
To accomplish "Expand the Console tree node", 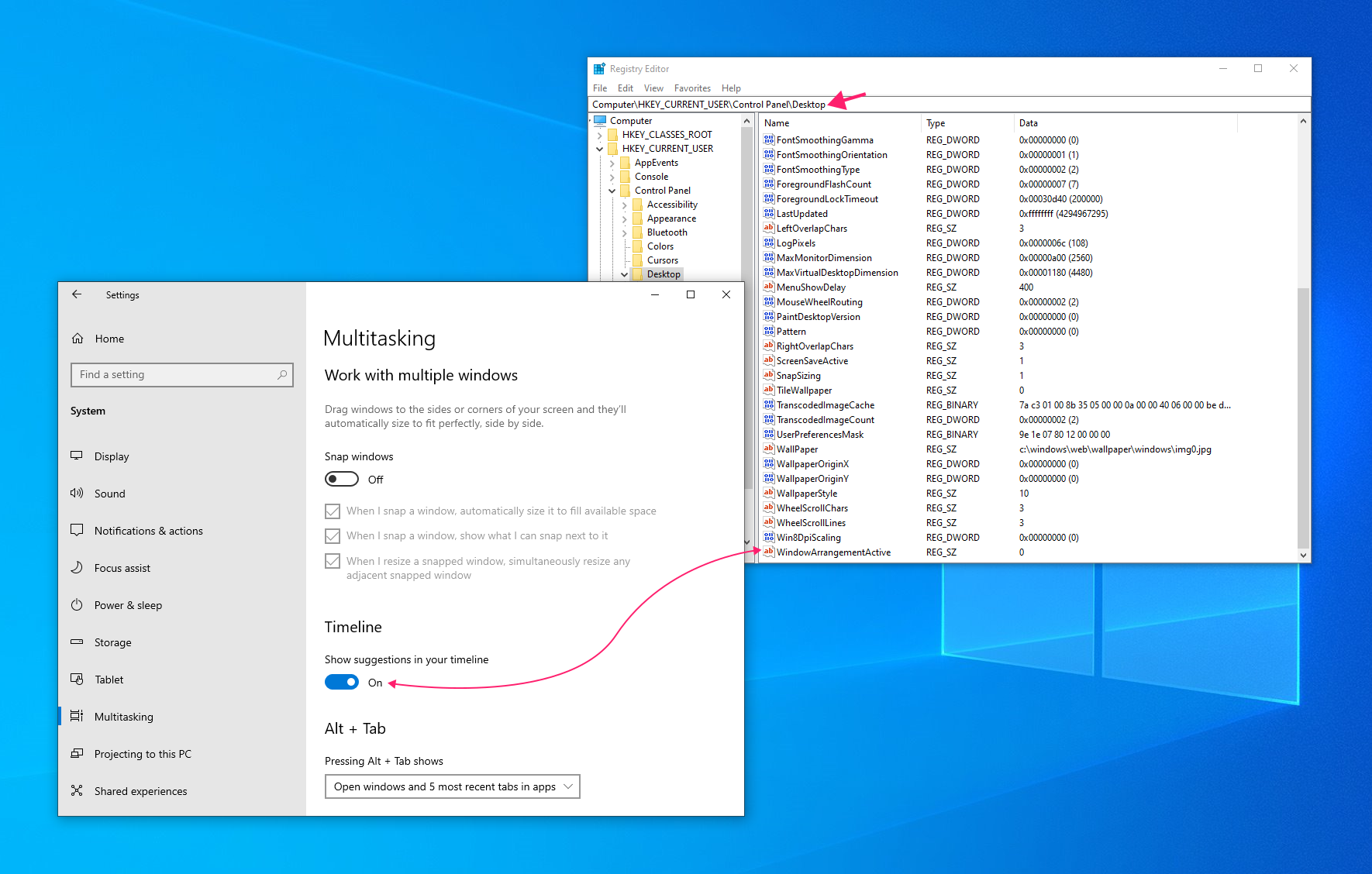I will [x=612, y=177].
